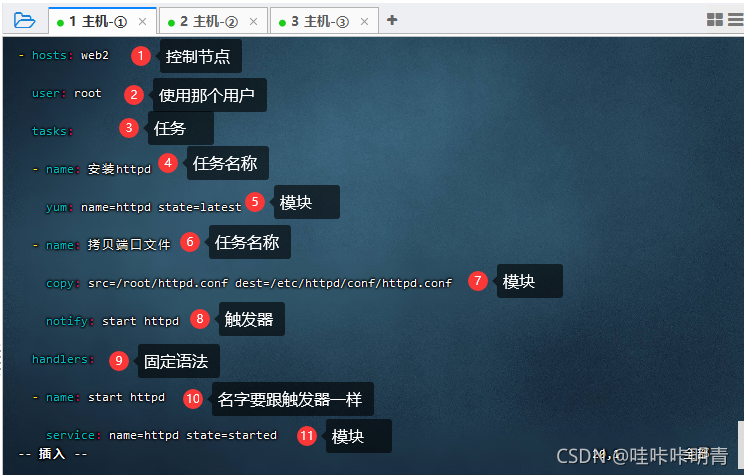Click the 'copy: src=/root/httpd.conf' line

[249, 283]
